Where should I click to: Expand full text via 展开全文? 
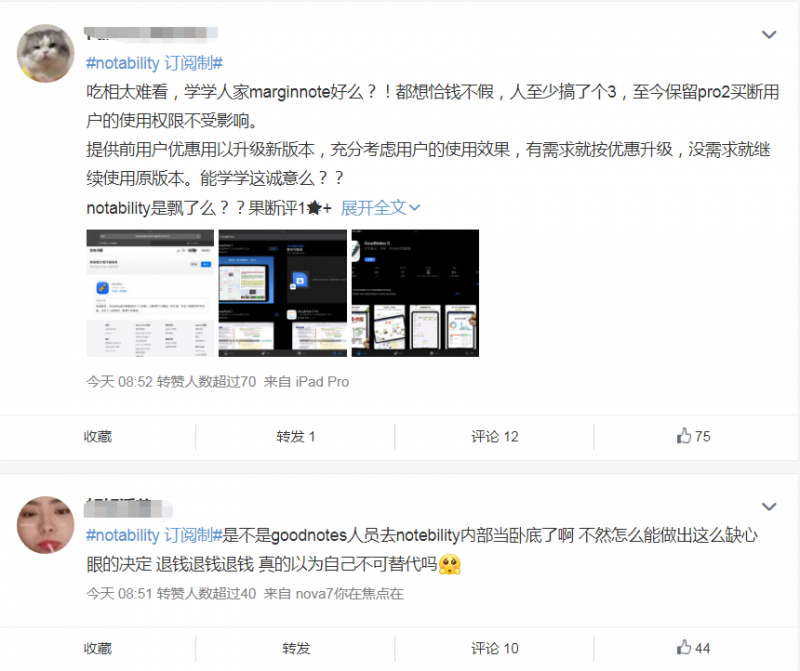click(380, 208)
